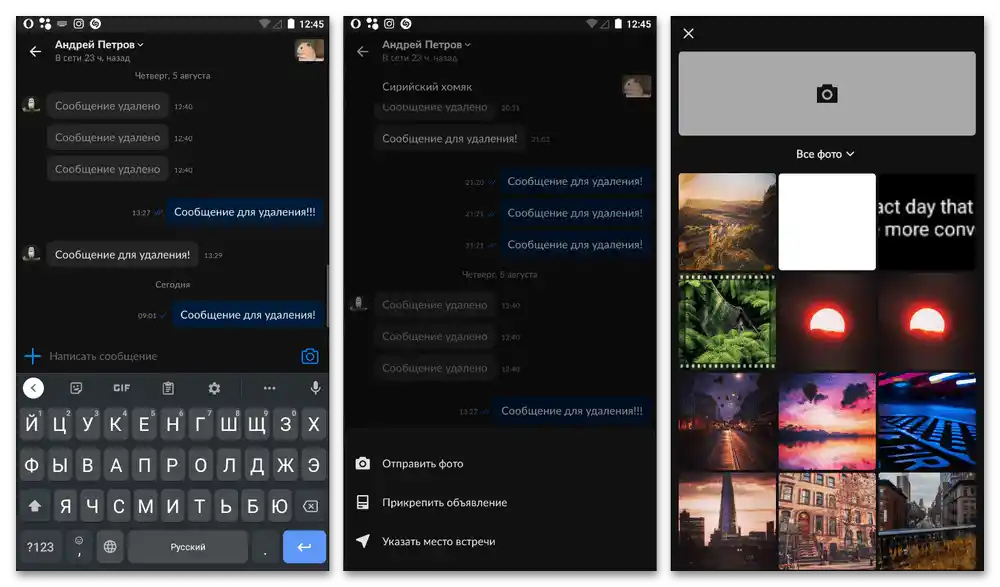1000x587 pixels.
Task: Select middle screen message sent at 21:20
Action: click(575, 181)
